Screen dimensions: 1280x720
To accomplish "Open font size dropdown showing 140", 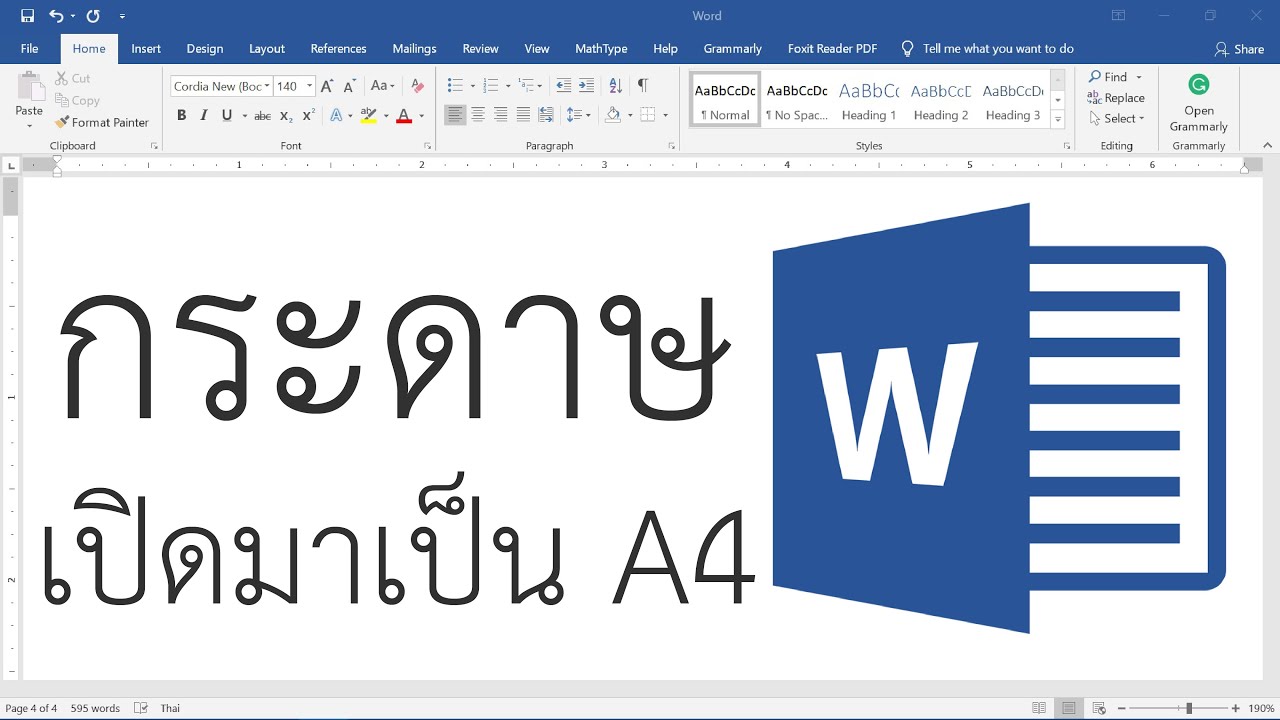I will (x=310, y=86).
